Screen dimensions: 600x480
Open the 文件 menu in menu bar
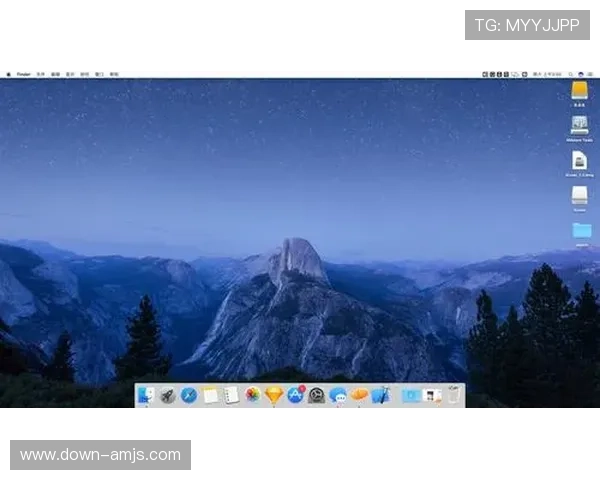tap(41, 74)
